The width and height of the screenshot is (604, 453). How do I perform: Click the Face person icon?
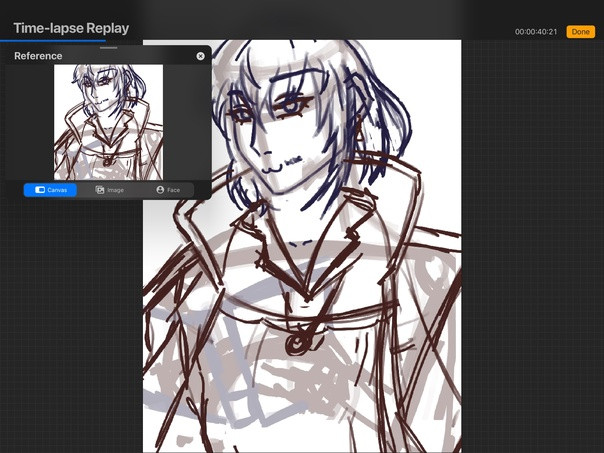click(160, 190)
